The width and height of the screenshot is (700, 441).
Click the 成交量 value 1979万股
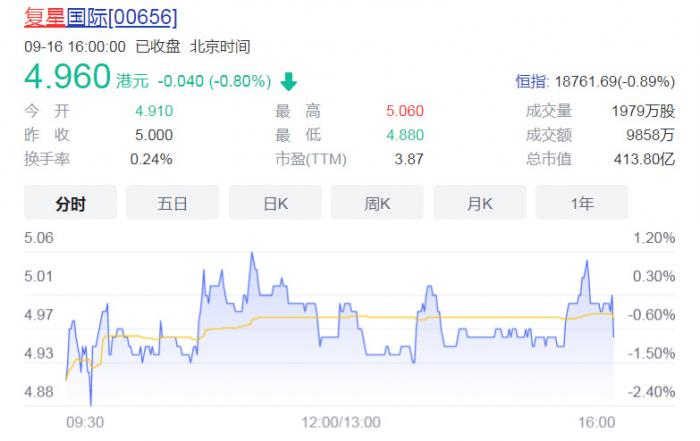[643, 111]
